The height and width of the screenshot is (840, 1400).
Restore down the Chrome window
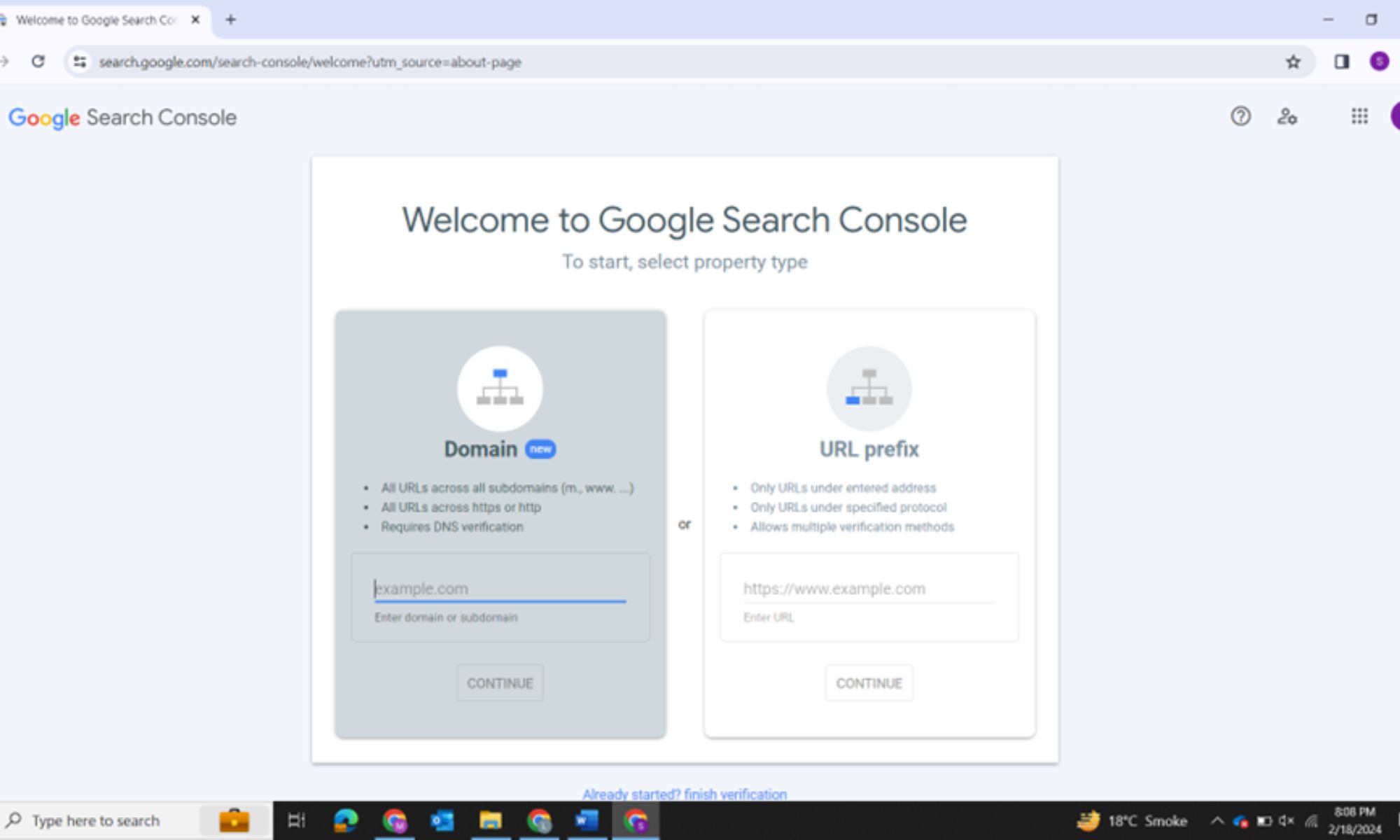click(1371, 20)
